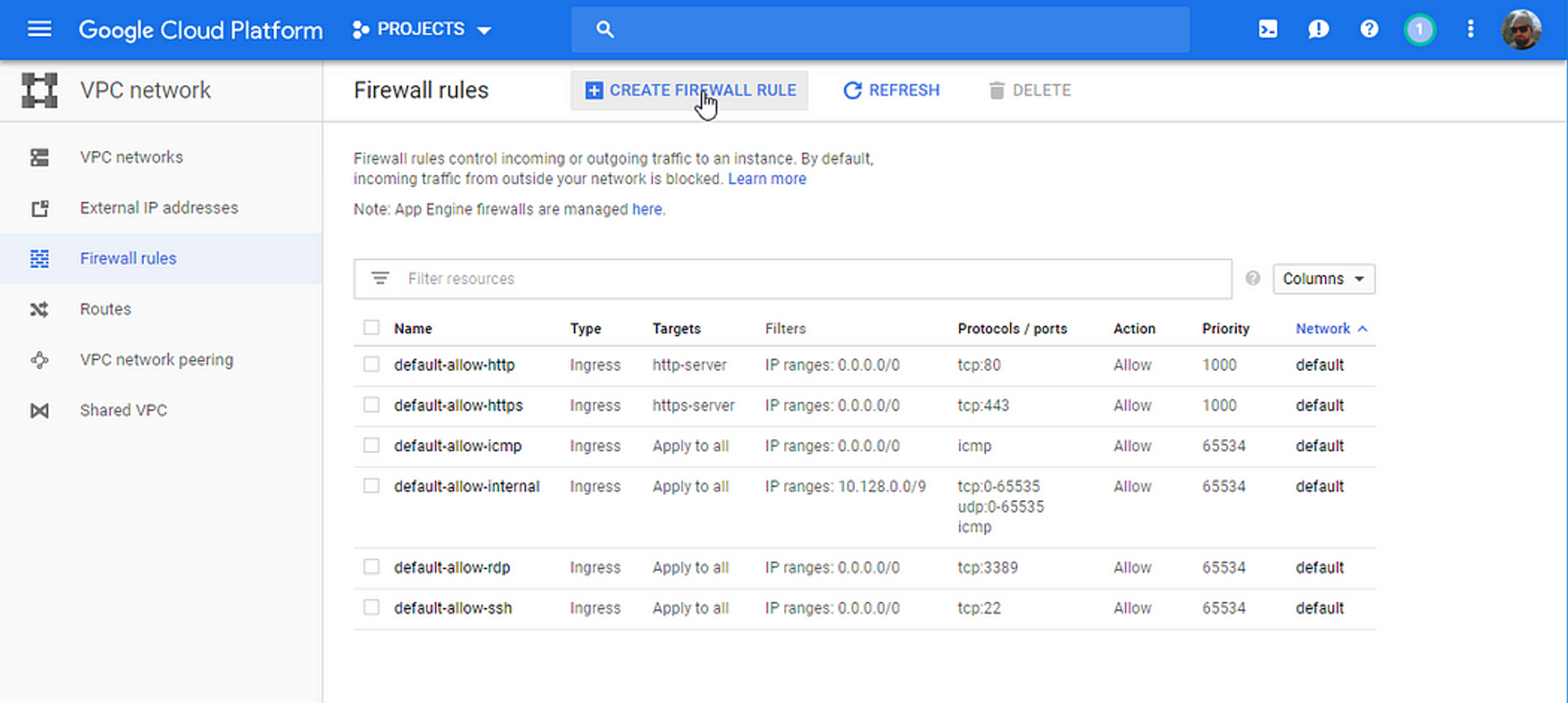
Task: Activate Cloud Shell icon in header
Action: tap(1268, 30)
